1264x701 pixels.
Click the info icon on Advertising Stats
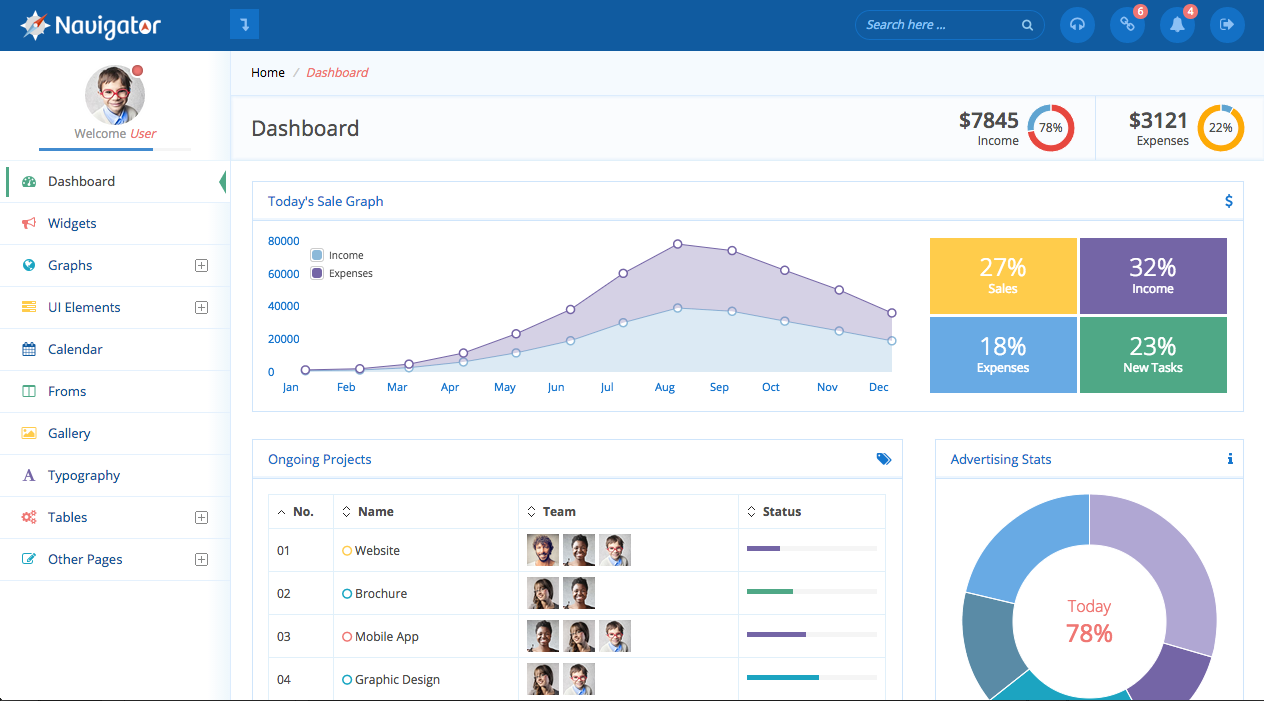click(1229, 459)
